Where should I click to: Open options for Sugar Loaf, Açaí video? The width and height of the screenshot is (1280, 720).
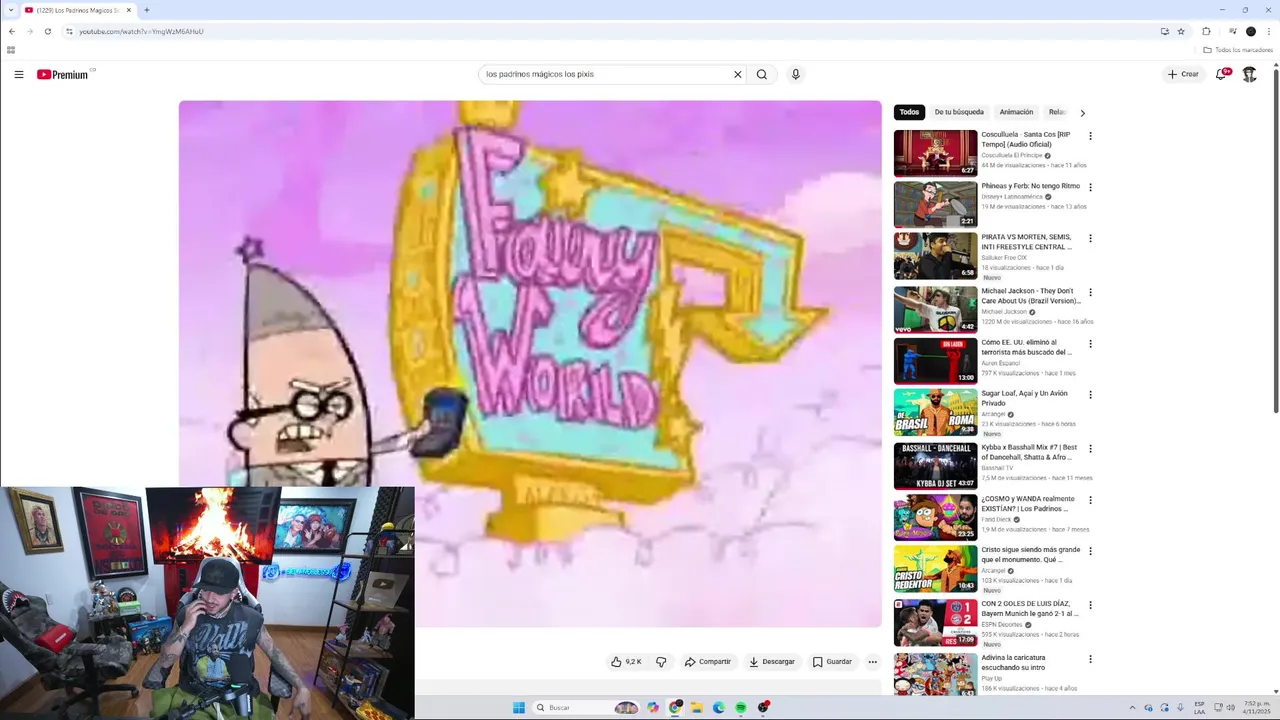[x=1090, y=395]
